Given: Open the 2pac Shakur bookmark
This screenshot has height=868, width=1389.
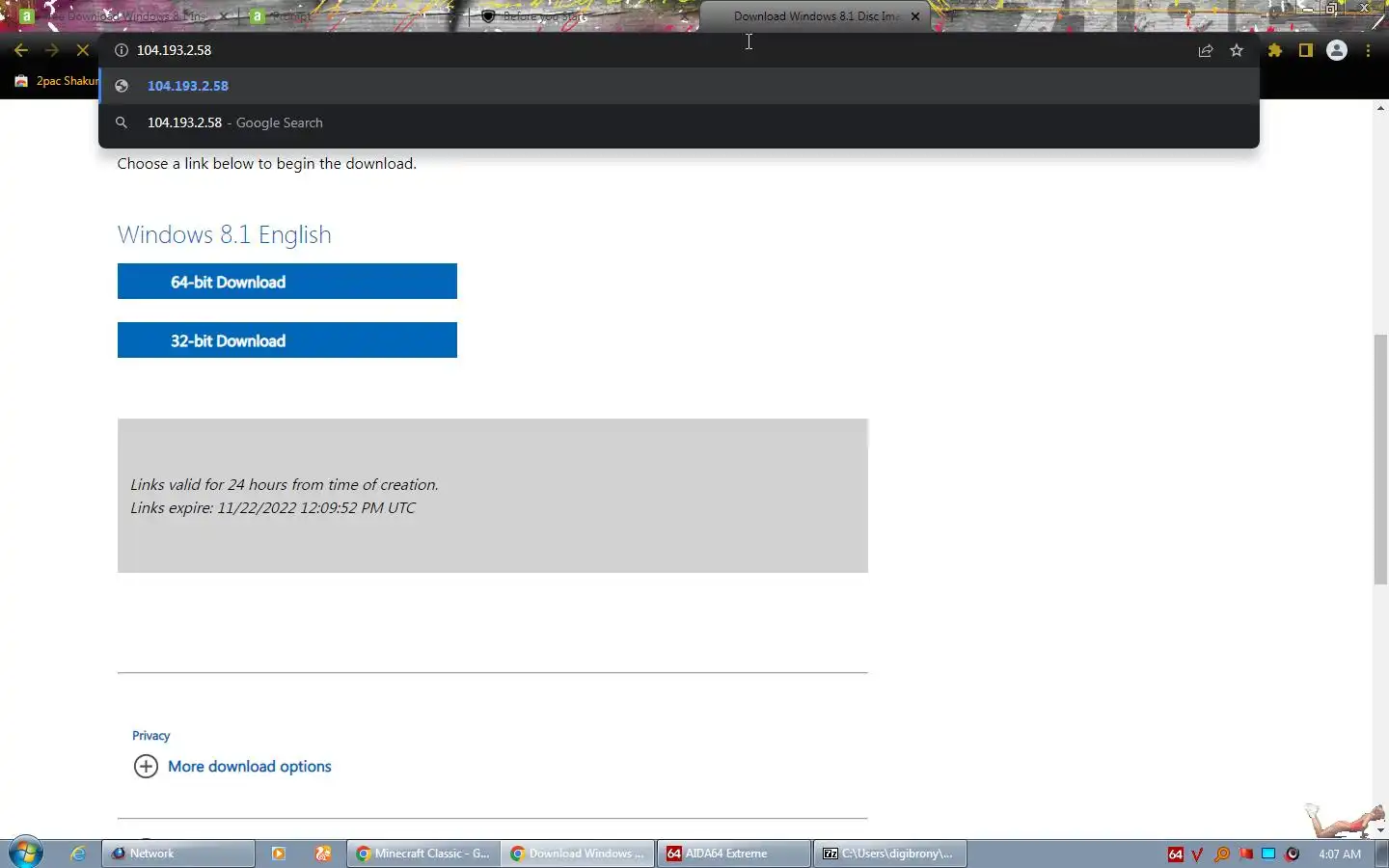Looking at the screenshot, I should (56, 81).
